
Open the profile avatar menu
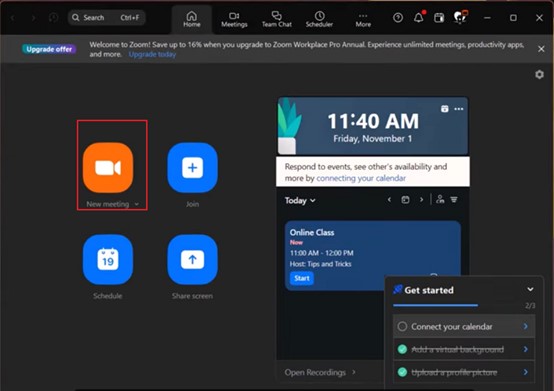460,17
